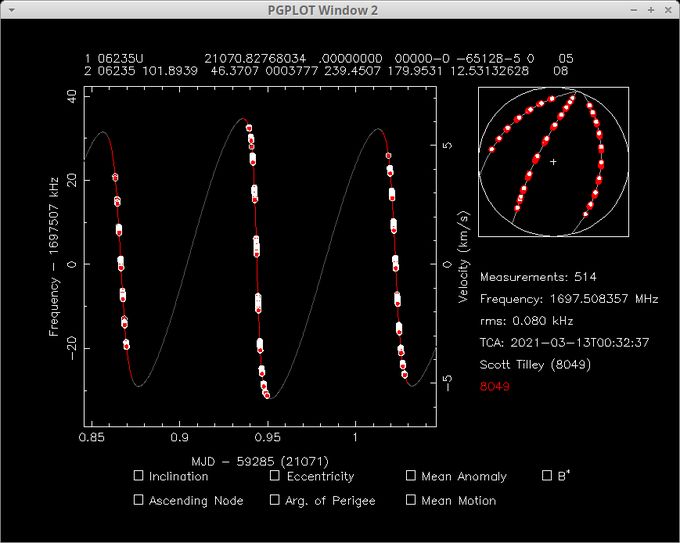
Task: Click the Measurements: 514 text
Action: pos(538,277)
